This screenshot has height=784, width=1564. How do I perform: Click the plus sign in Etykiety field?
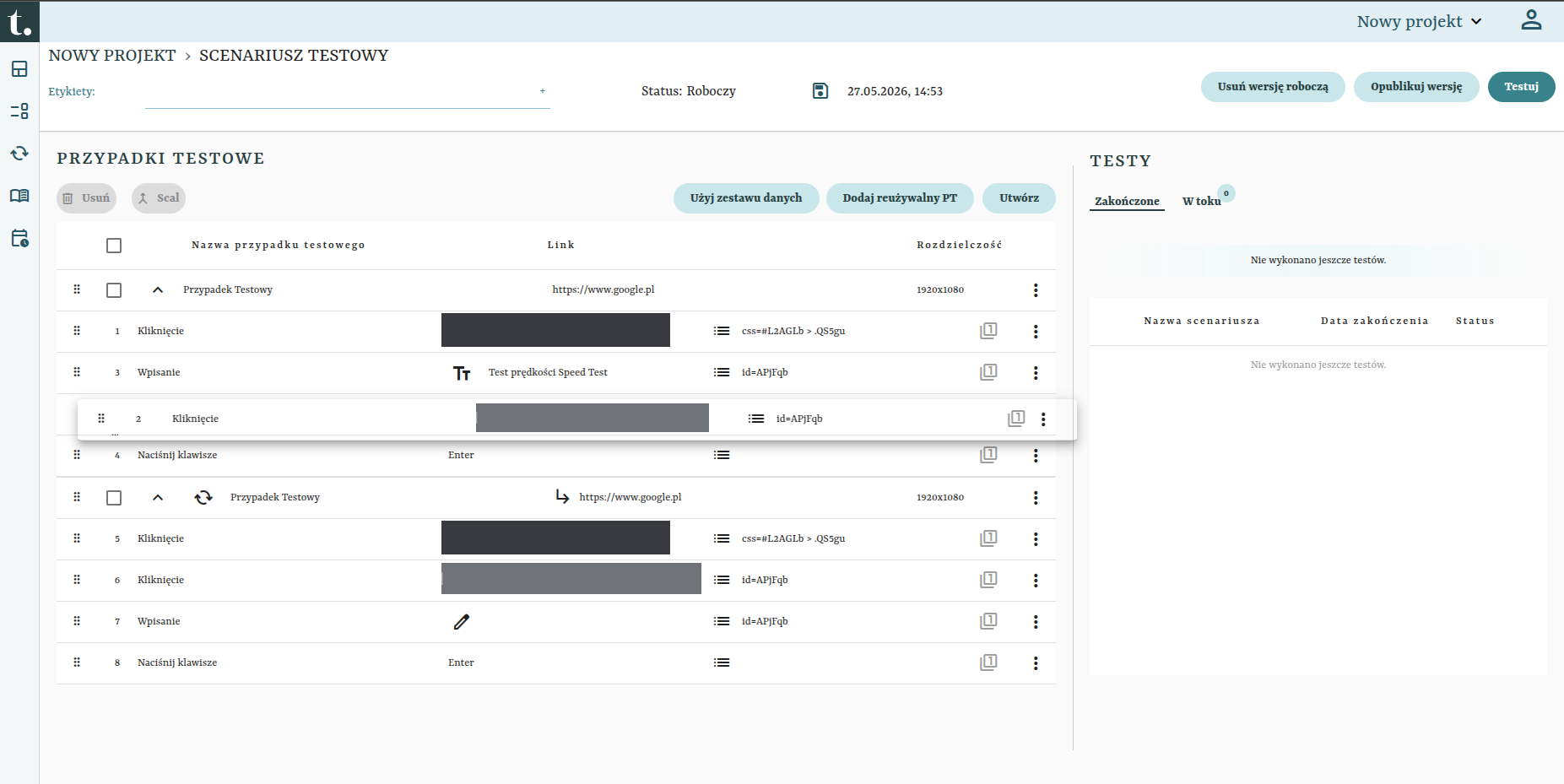click(543, 91)
